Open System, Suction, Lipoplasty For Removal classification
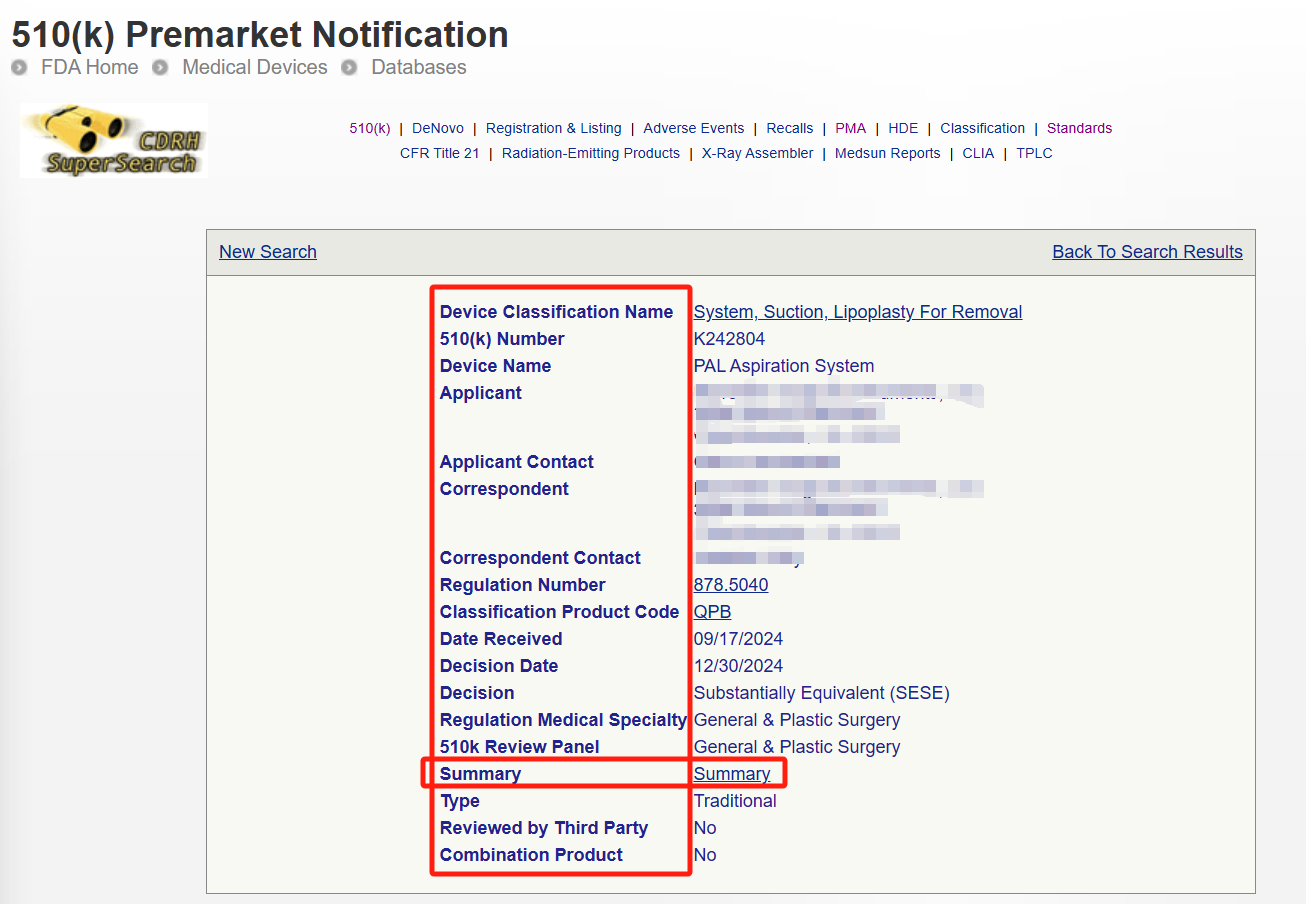1306x904 pixels. click(858, 312)
